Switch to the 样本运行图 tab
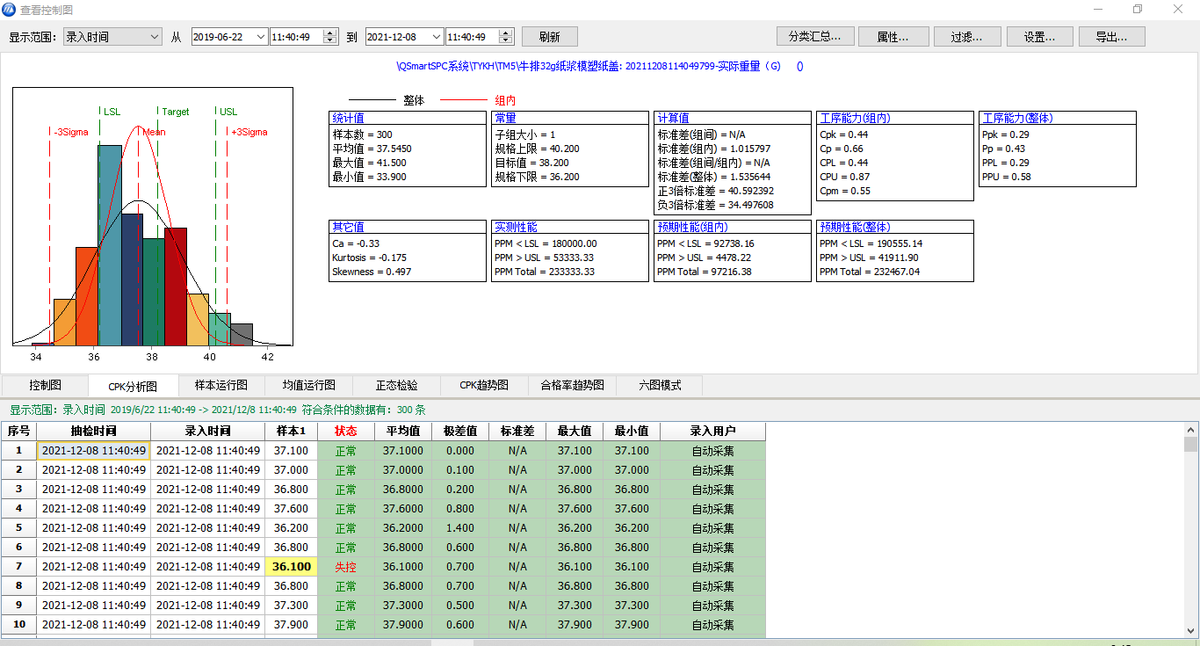Image resolution: width=1200 pixels, height=646 pixels. pyautogui.click(x=222, y=385)
